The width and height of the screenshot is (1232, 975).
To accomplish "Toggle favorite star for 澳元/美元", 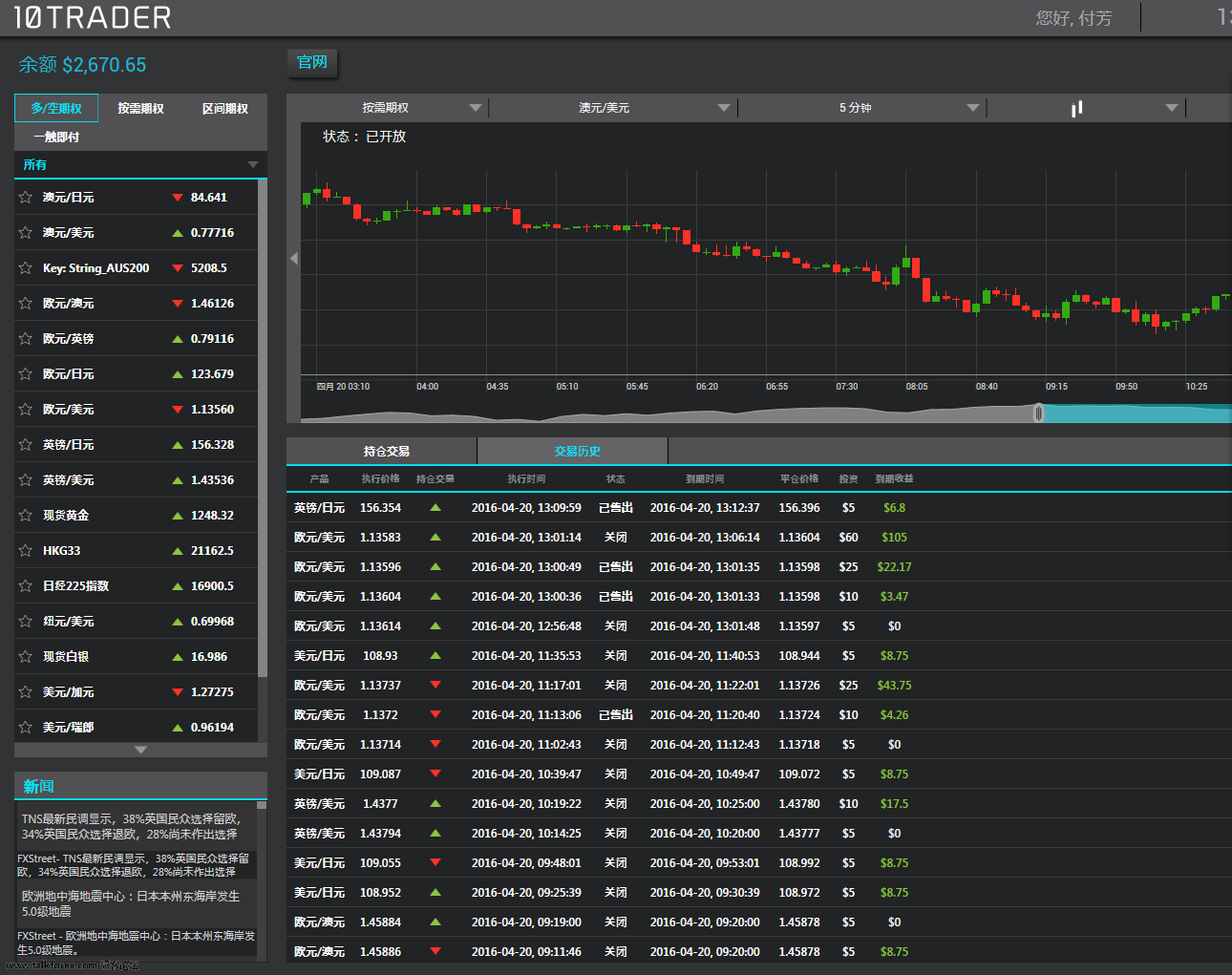I will coord(26,233).
